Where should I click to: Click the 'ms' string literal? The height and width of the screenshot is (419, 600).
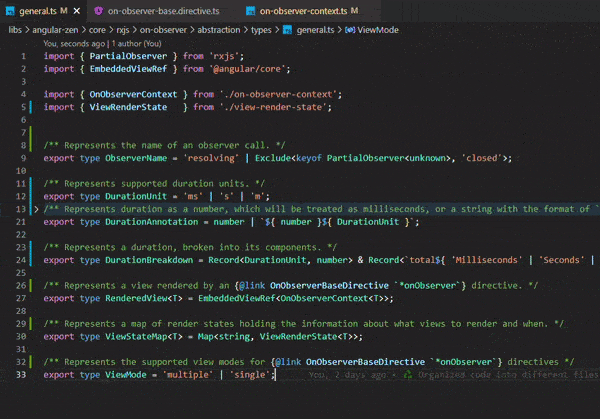(192, 196)
